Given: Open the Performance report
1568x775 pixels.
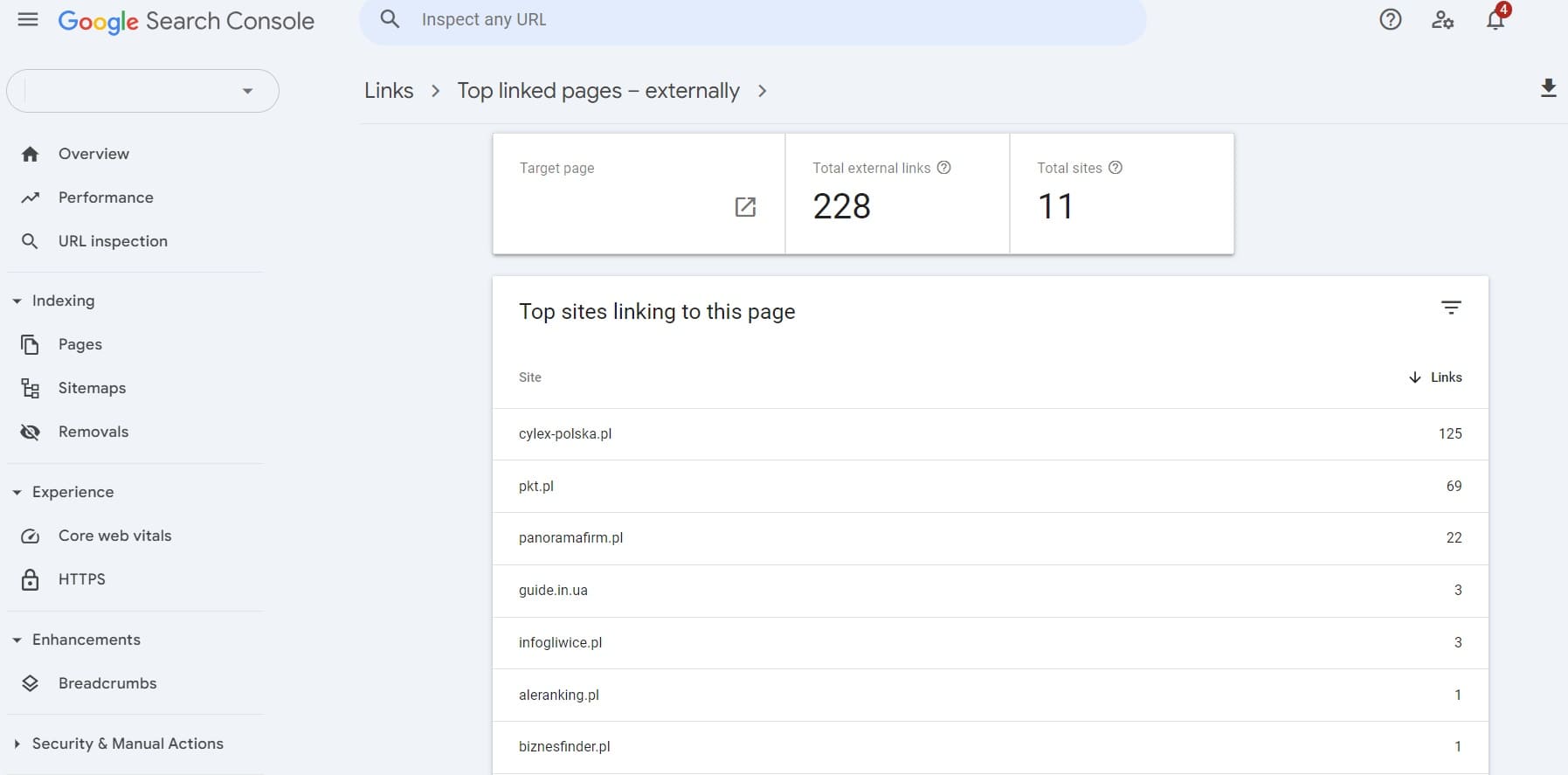Looking at the screenshot, I should pos(106,197).
